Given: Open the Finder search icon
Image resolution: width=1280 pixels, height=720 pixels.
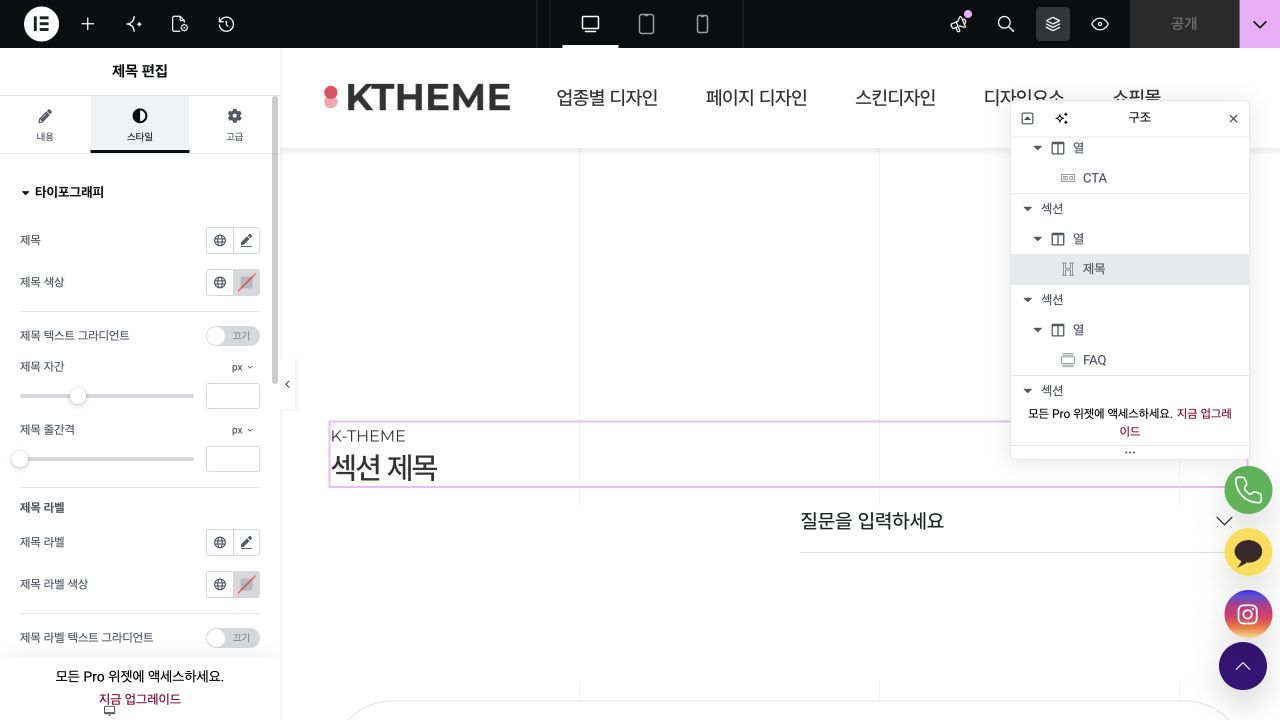Looking at the screenshot, I should point(1006,24).
